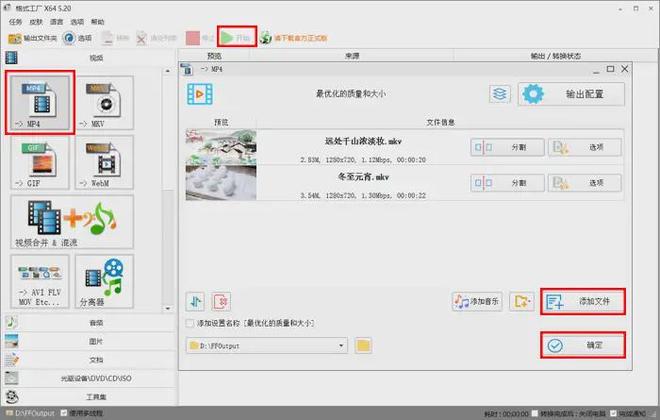Click the red remove-file icon in dialog

221,301
